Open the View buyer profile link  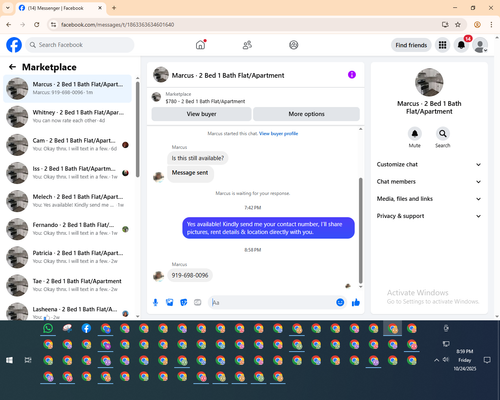click(x=278, y=134)
